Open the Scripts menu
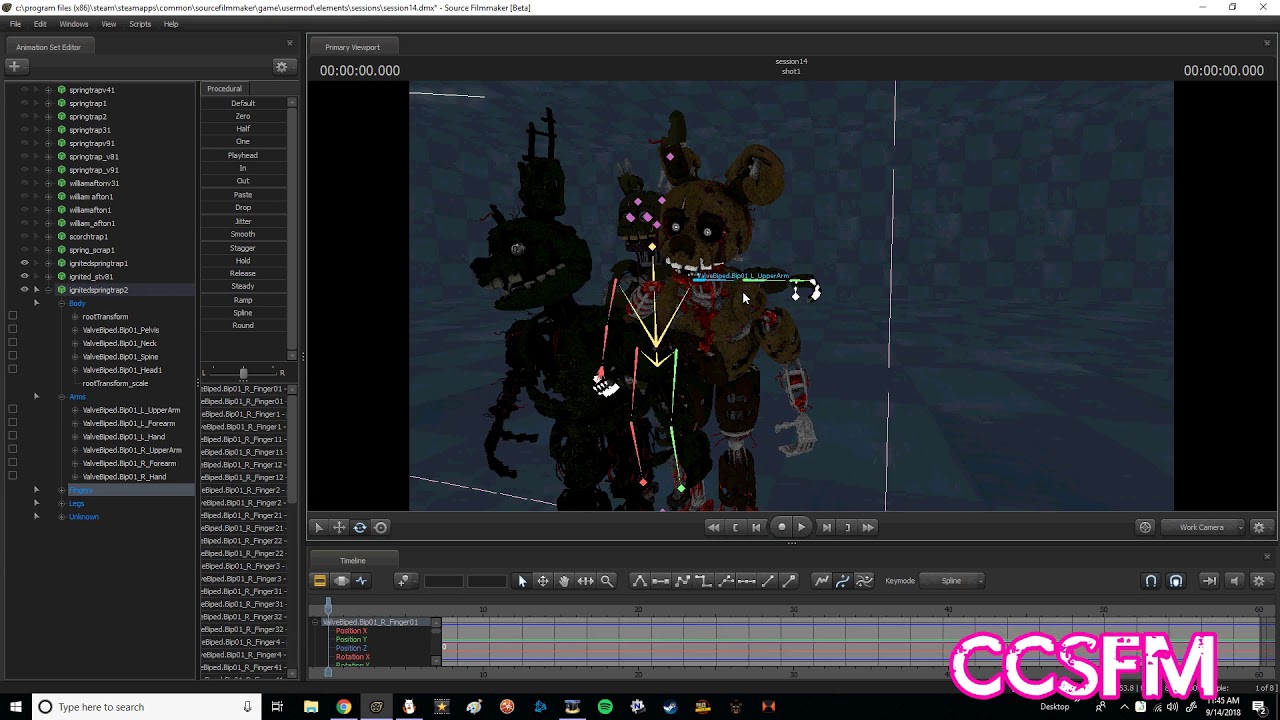The height and width of the screenshot is (720, 1280). pyautogui.click(x=140, y=24)
